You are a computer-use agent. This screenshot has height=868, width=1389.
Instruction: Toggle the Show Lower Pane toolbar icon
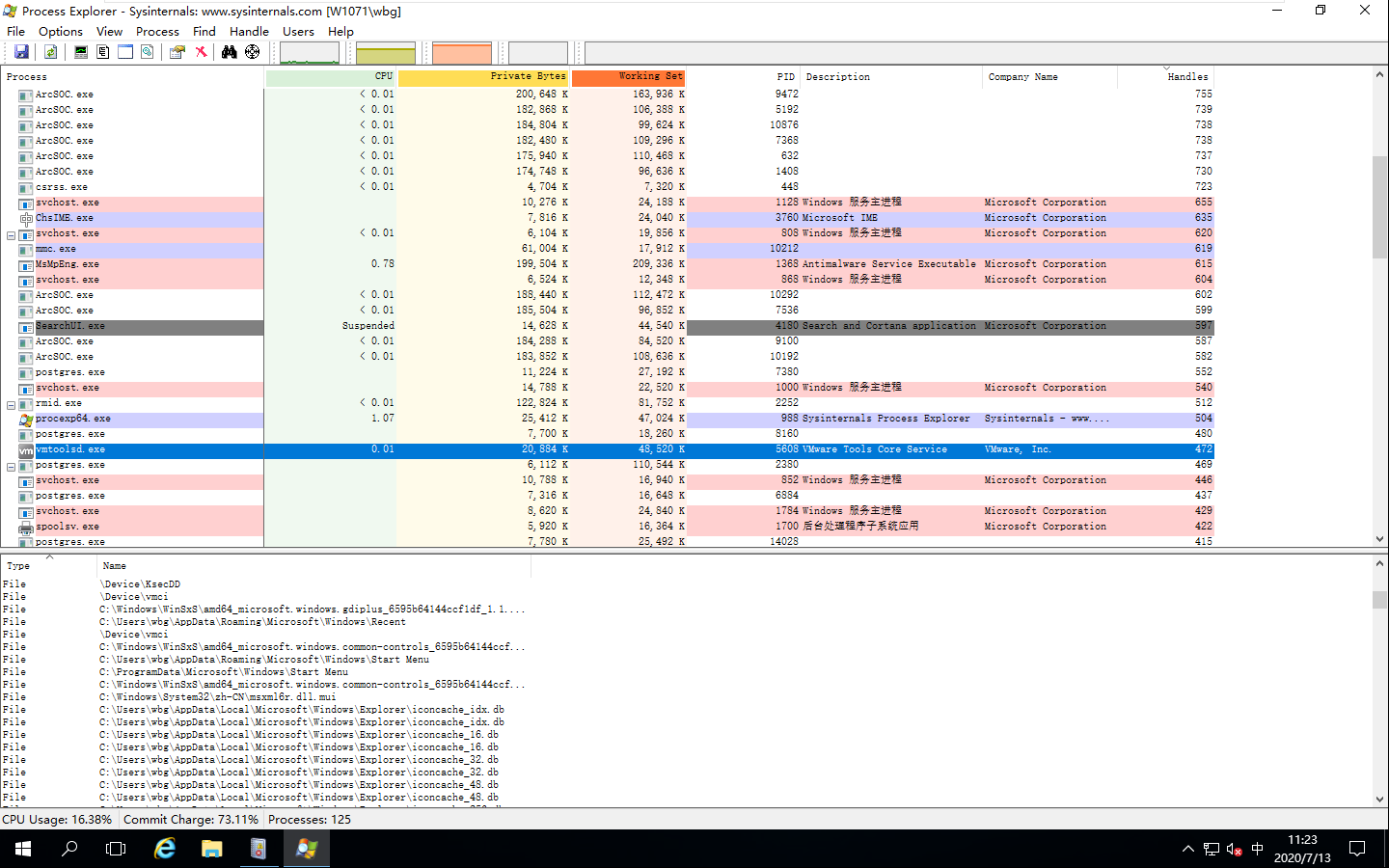coord(125,52)
